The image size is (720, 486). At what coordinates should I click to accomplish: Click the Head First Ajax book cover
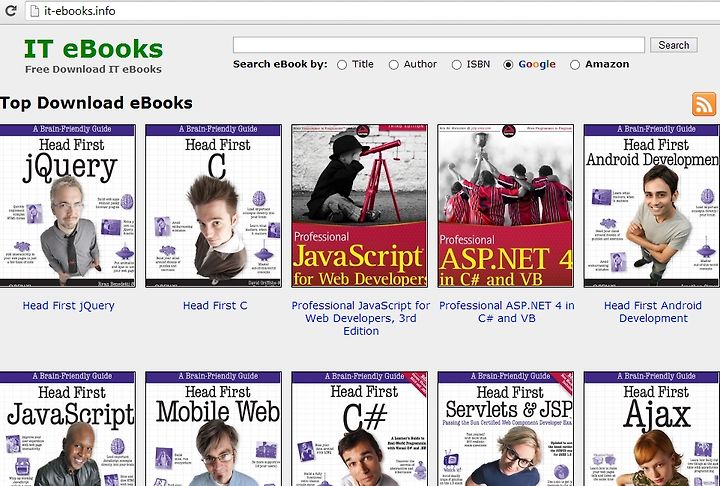(652, 429)
